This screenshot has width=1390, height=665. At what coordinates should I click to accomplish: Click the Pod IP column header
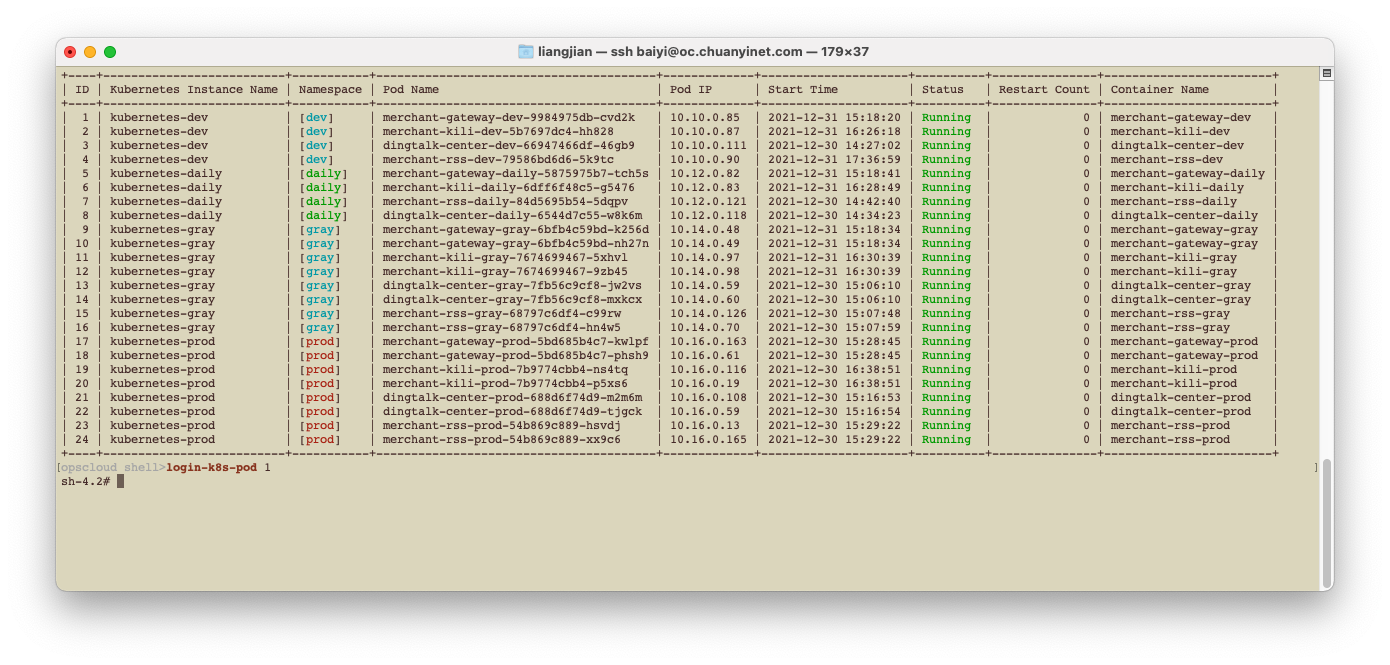pos(691,89)
